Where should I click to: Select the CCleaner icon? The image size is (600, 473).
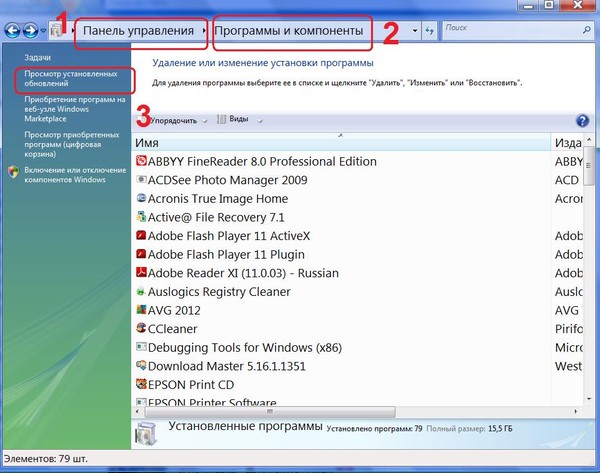(141, 328)
